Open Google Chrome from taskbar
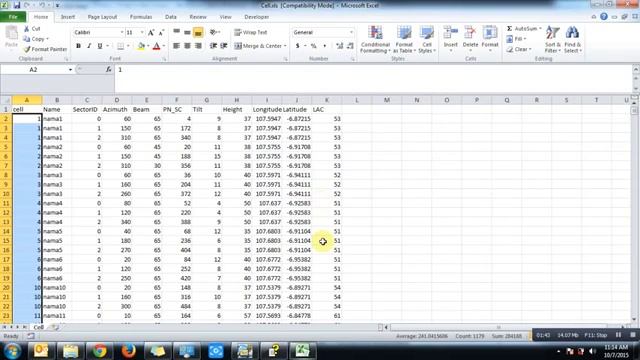The width and height of the screenshot is (640, 360). [x=99, y=351]
